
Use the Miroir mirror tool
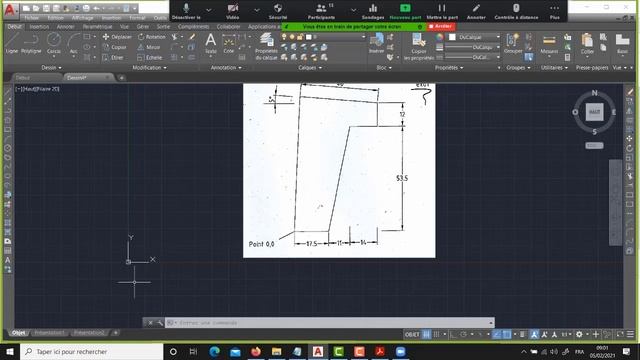click(x=149, y=47)
